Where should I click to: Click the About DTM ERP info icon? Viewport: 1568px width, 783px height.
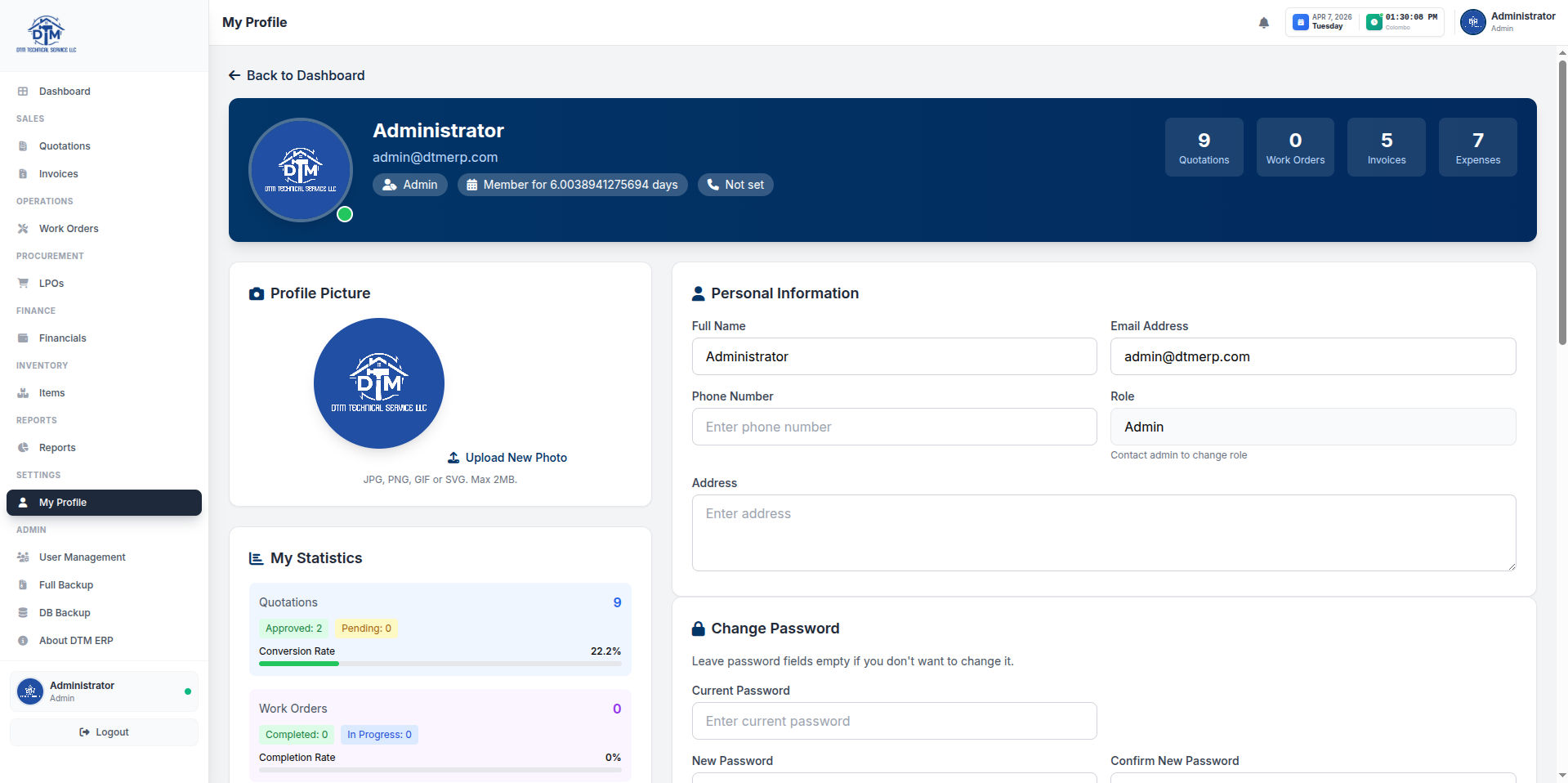23,641
